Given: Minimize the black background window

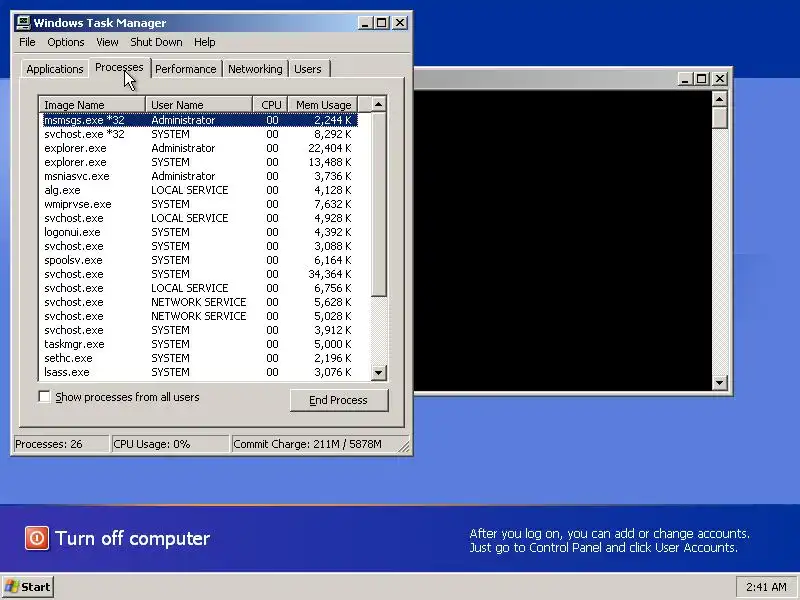Looking at the screenshot, I should 685,79.
